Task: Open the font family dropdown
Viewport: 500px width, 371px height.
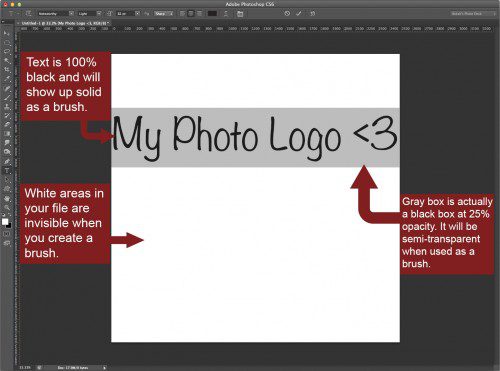Action: click(55, 14)
